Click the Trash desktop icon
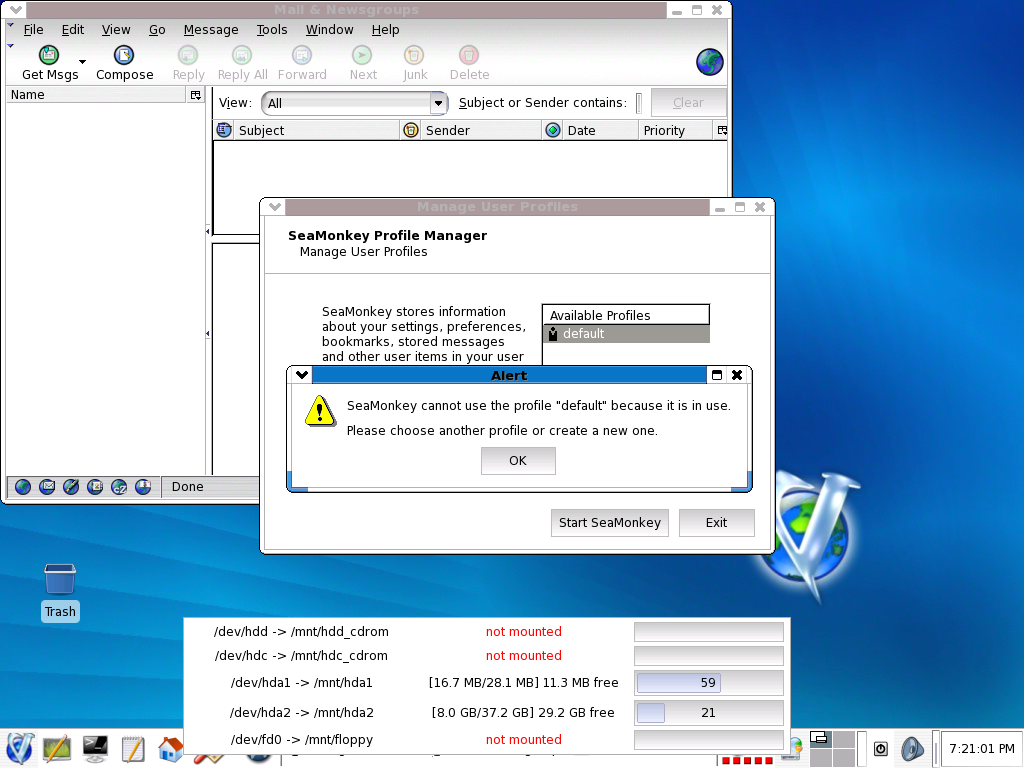 pyautogui.click(x=60, y=592)
